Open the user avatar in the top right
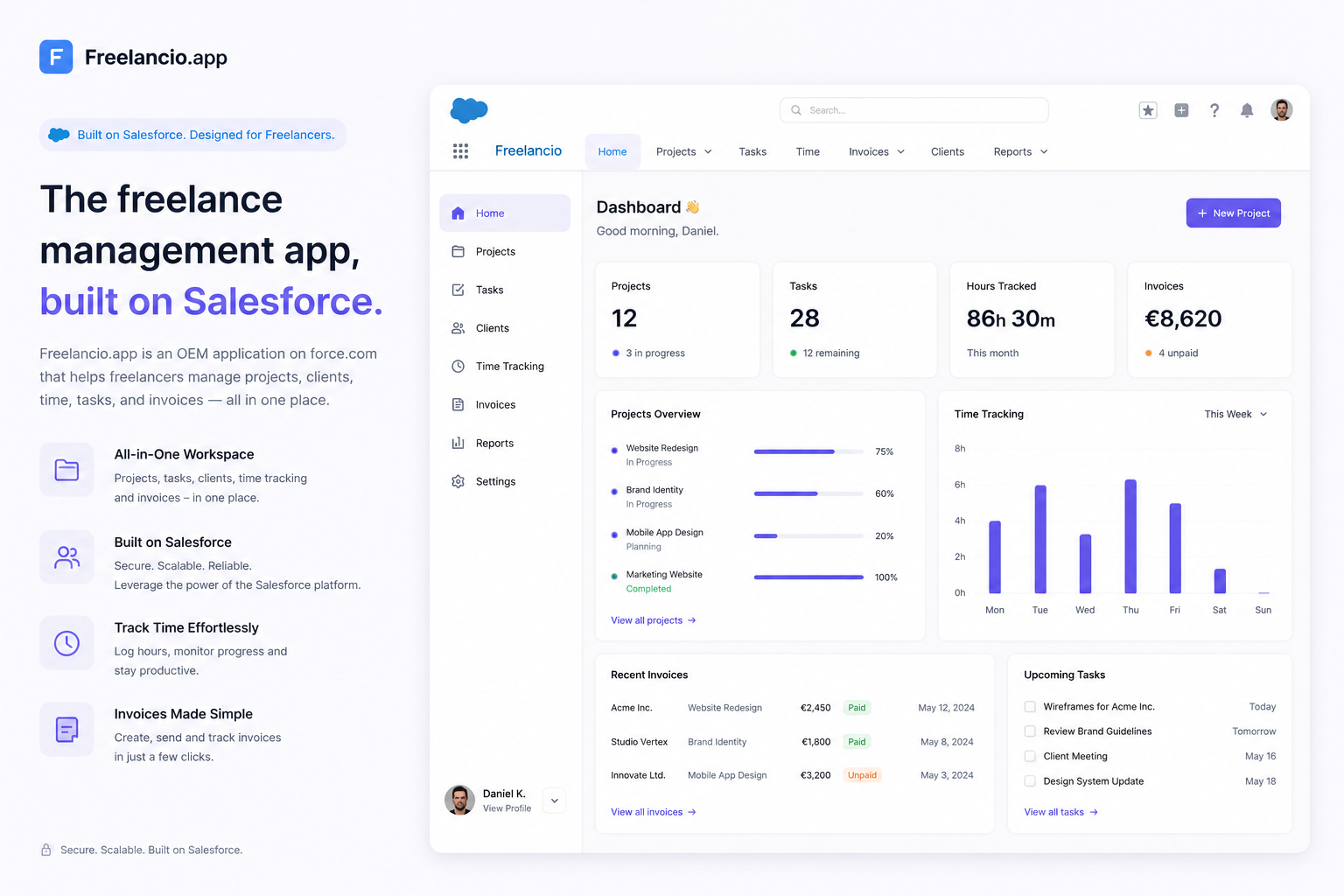This screenshot has height=896, width=1344. point(1282,110)
